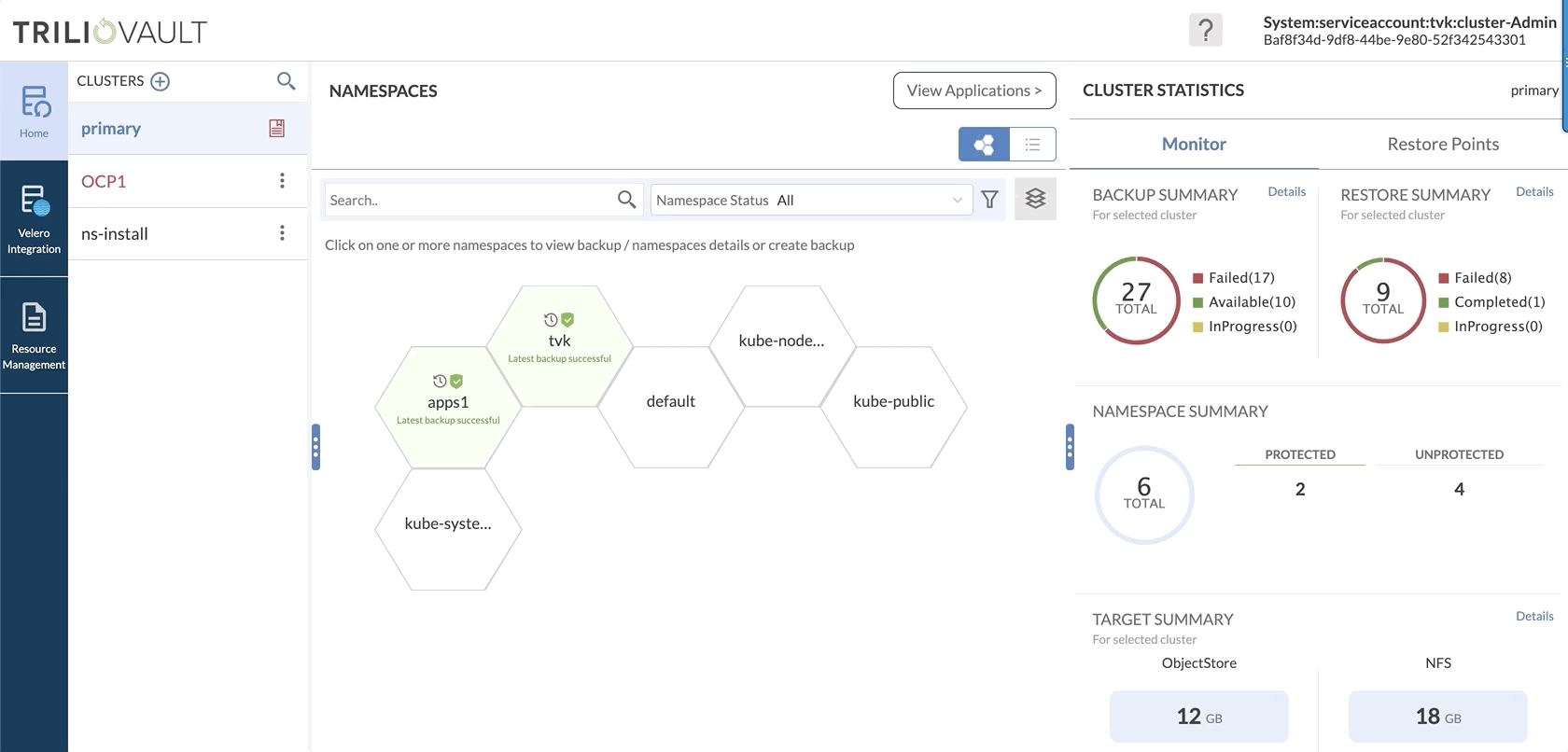Click the namespace Search input field
Image resolution: width=1568 pixels, height=752 pixels.
click(x=469, y=200)
